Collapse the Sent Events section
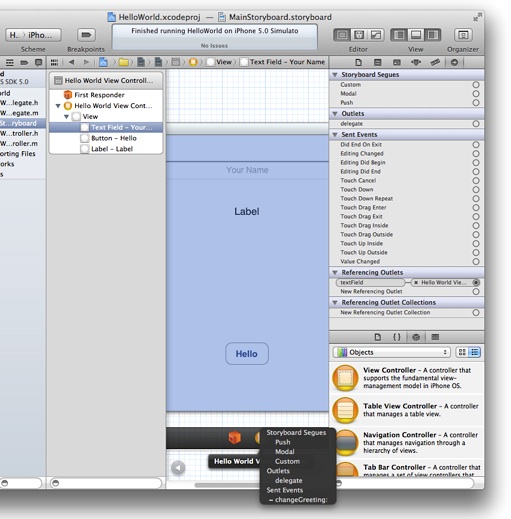Image resolution: width=511 pixels, height=519 pixels. pos(335,135)
